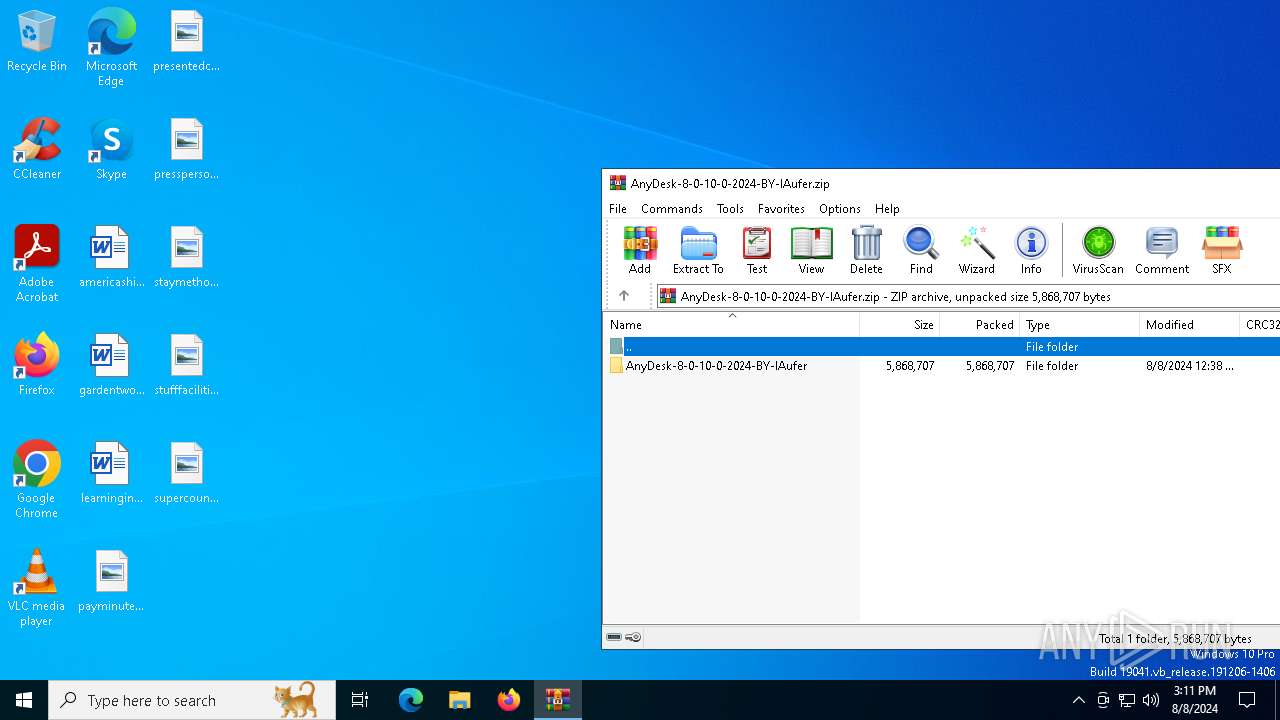The height and width of the screenshot is (720, 1280).
Task: Open the Favorites menu
Action: 781,209
